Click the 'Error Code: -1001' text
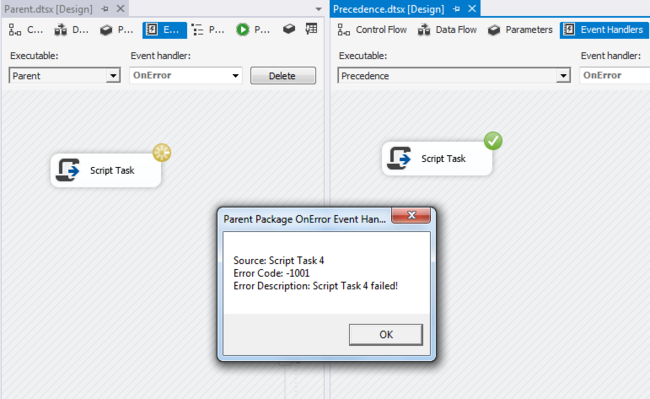 coord(272,273)
